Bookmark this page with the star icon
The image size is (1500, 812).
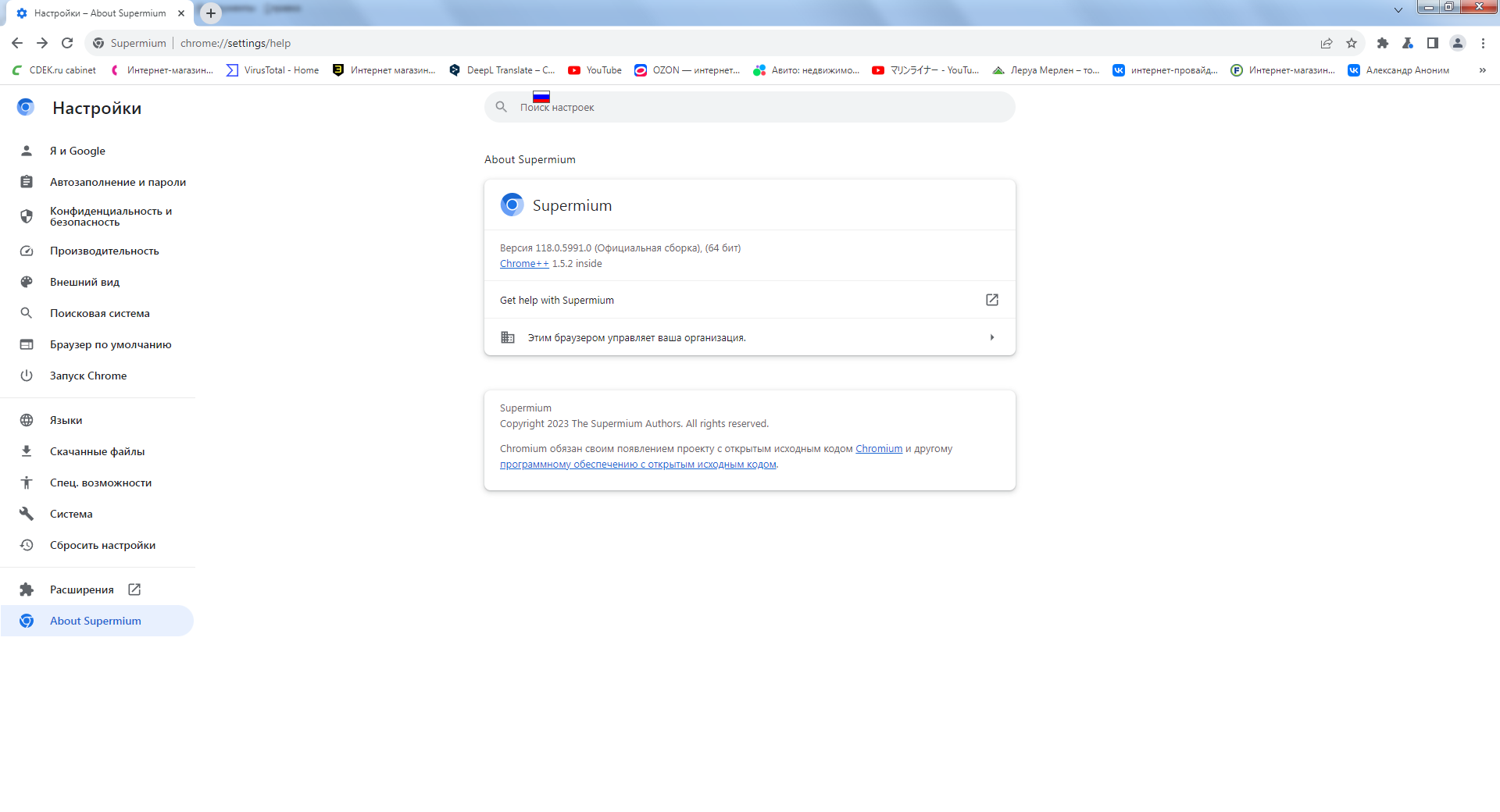click(x=1352, y=43)
